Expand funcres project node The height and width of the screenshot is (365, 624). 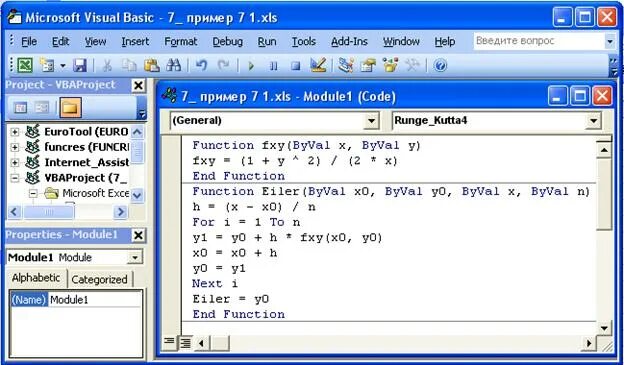(x=15, y=147)
